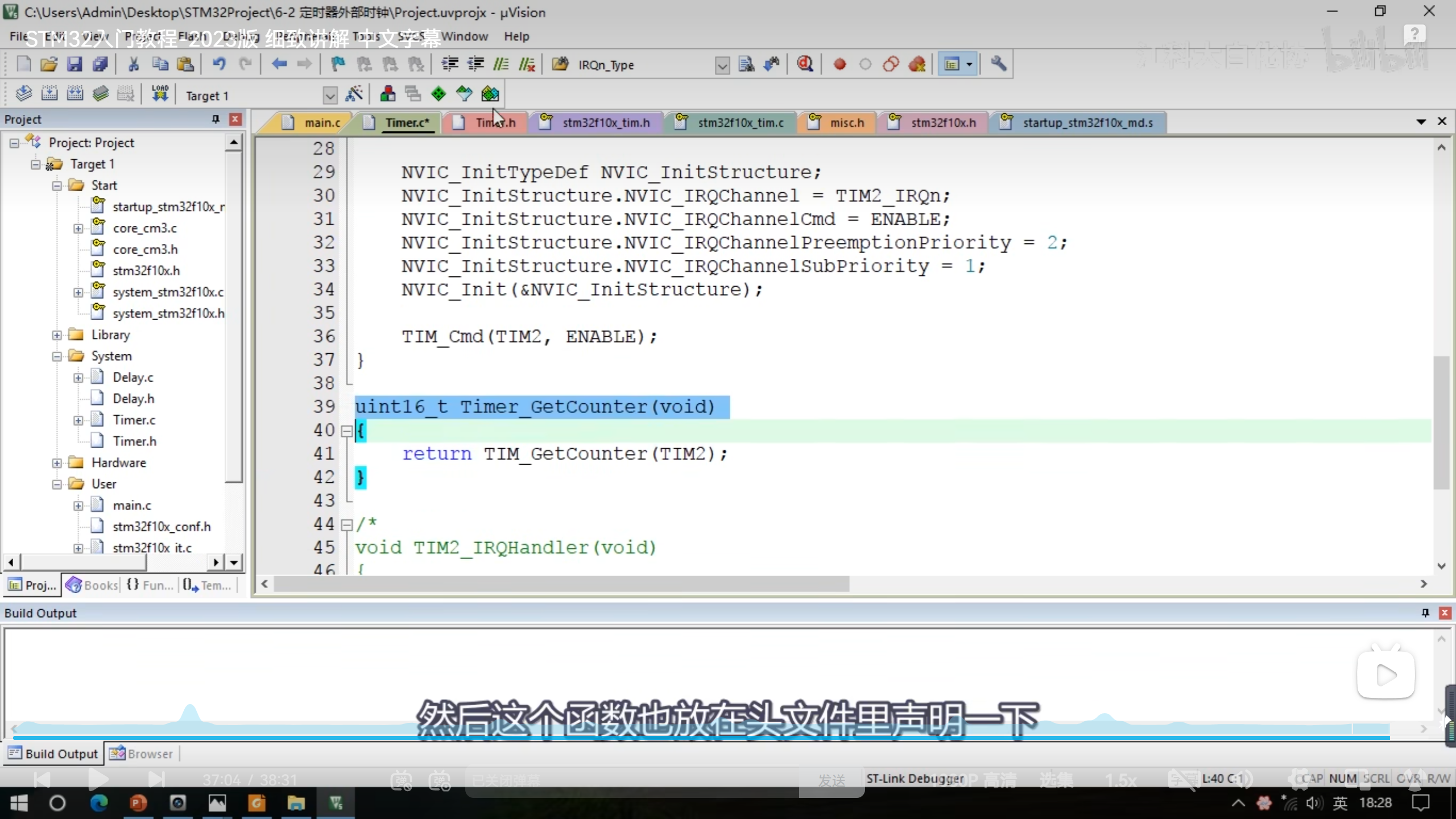Click the Configuration wrench icon
Viewport: 1456px width, 819px height.
point(998,64)
